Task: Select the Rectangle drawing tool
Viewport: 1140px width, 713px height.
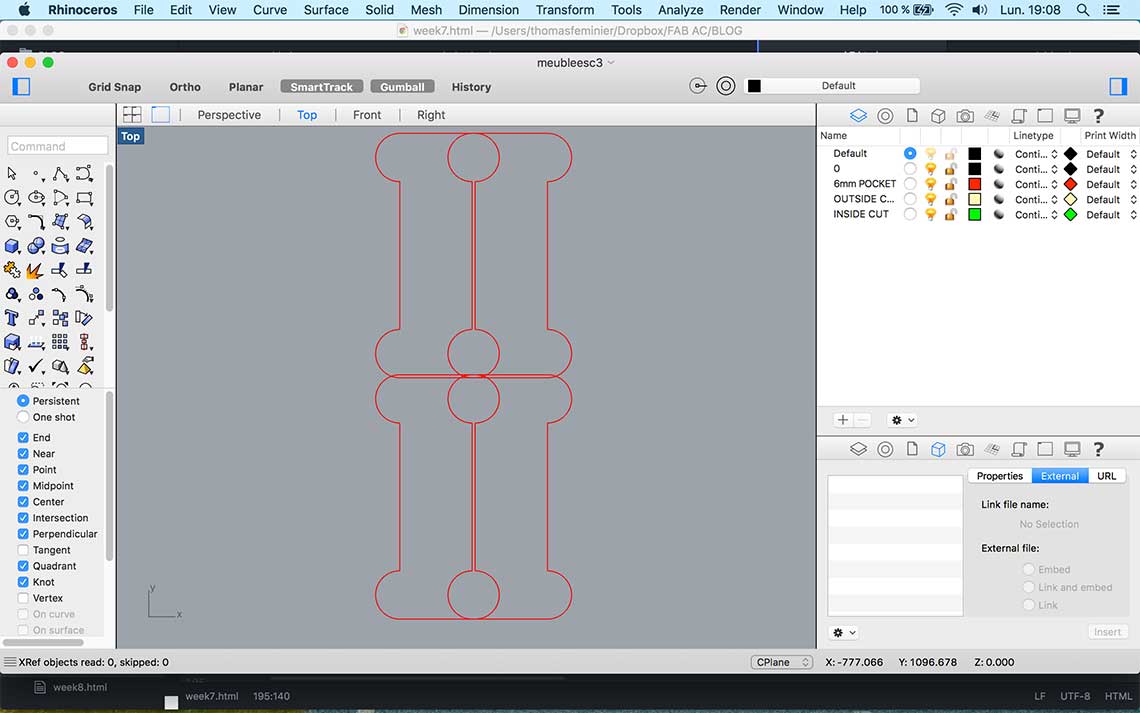Action: (84, 198)
